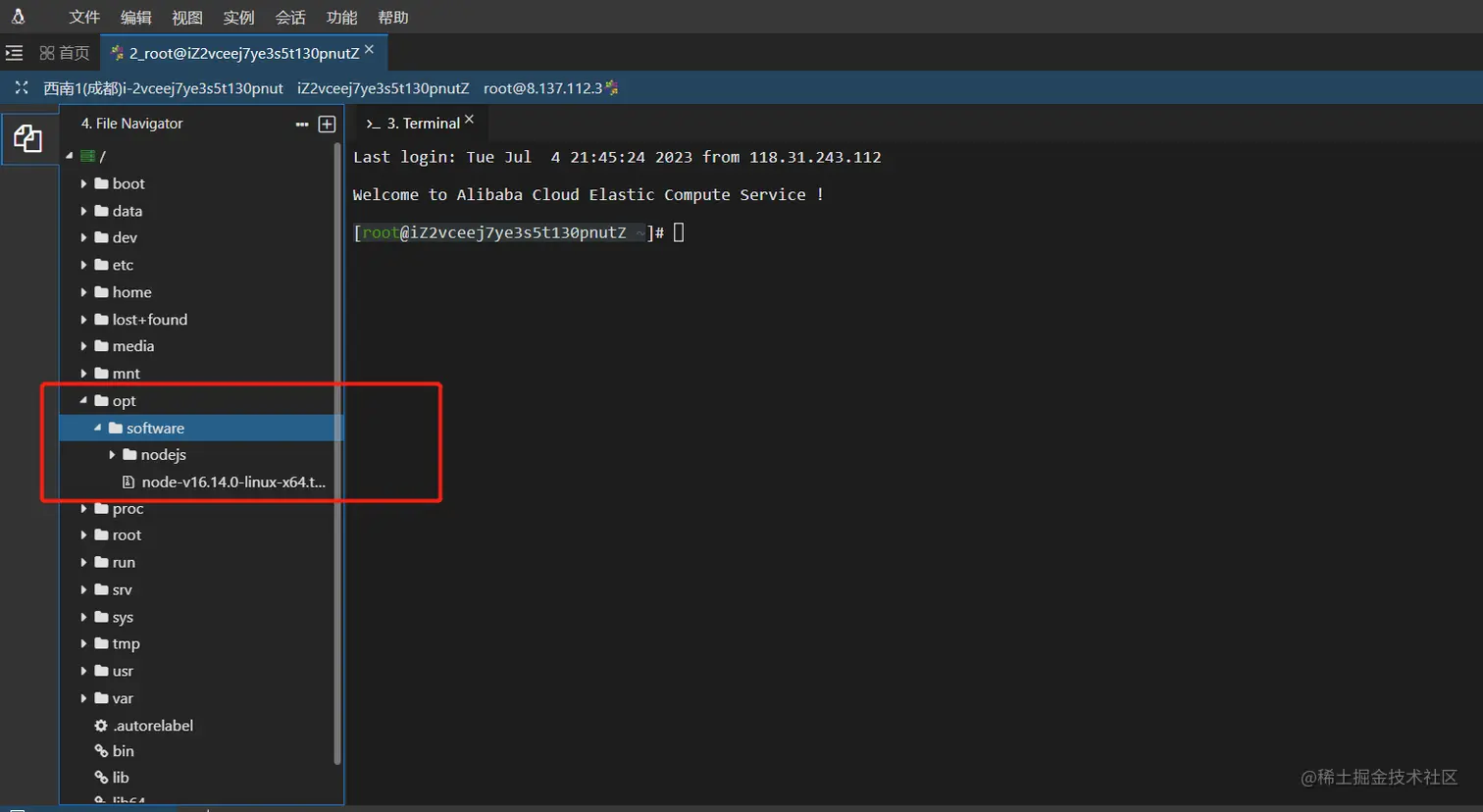Viewport: 1483px width, 812px height.
Task: Close the 3. Terminal tab
Action: (469, 120)
